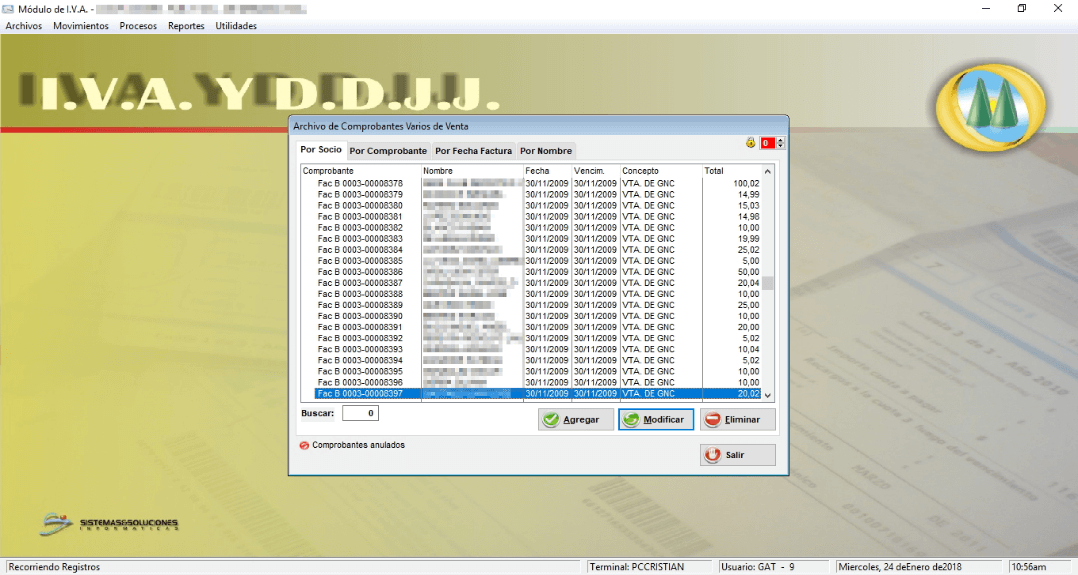Click the Buscar input field

360,413
